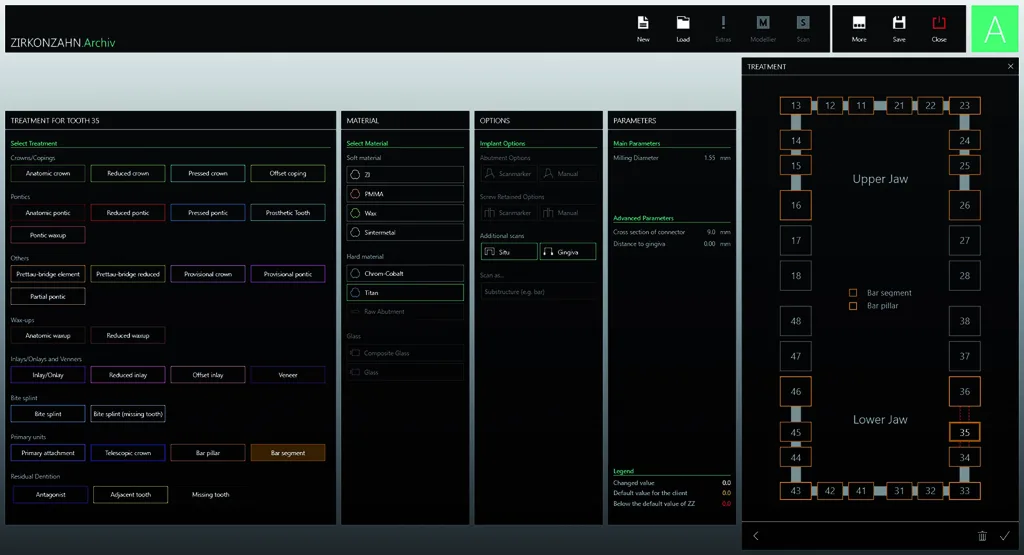Edit Distance to gingiva value
1024x555 pixels.
tap(709, 244)
